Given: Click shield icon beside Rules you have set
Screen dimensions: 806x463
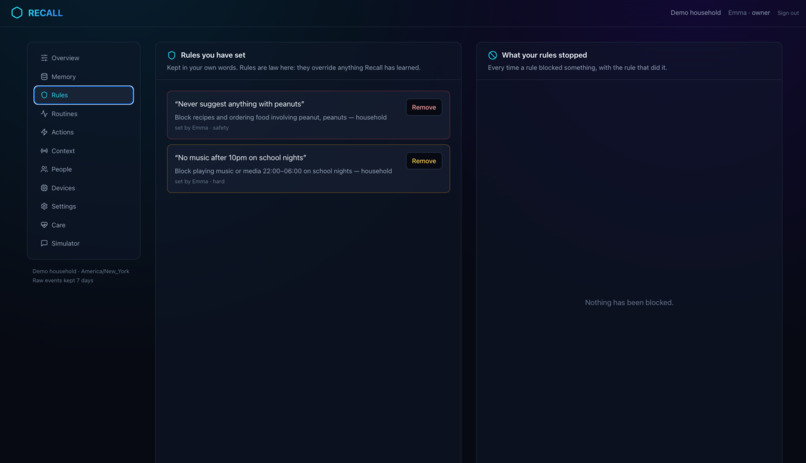Looking at the screenshot, I should 172,55.
